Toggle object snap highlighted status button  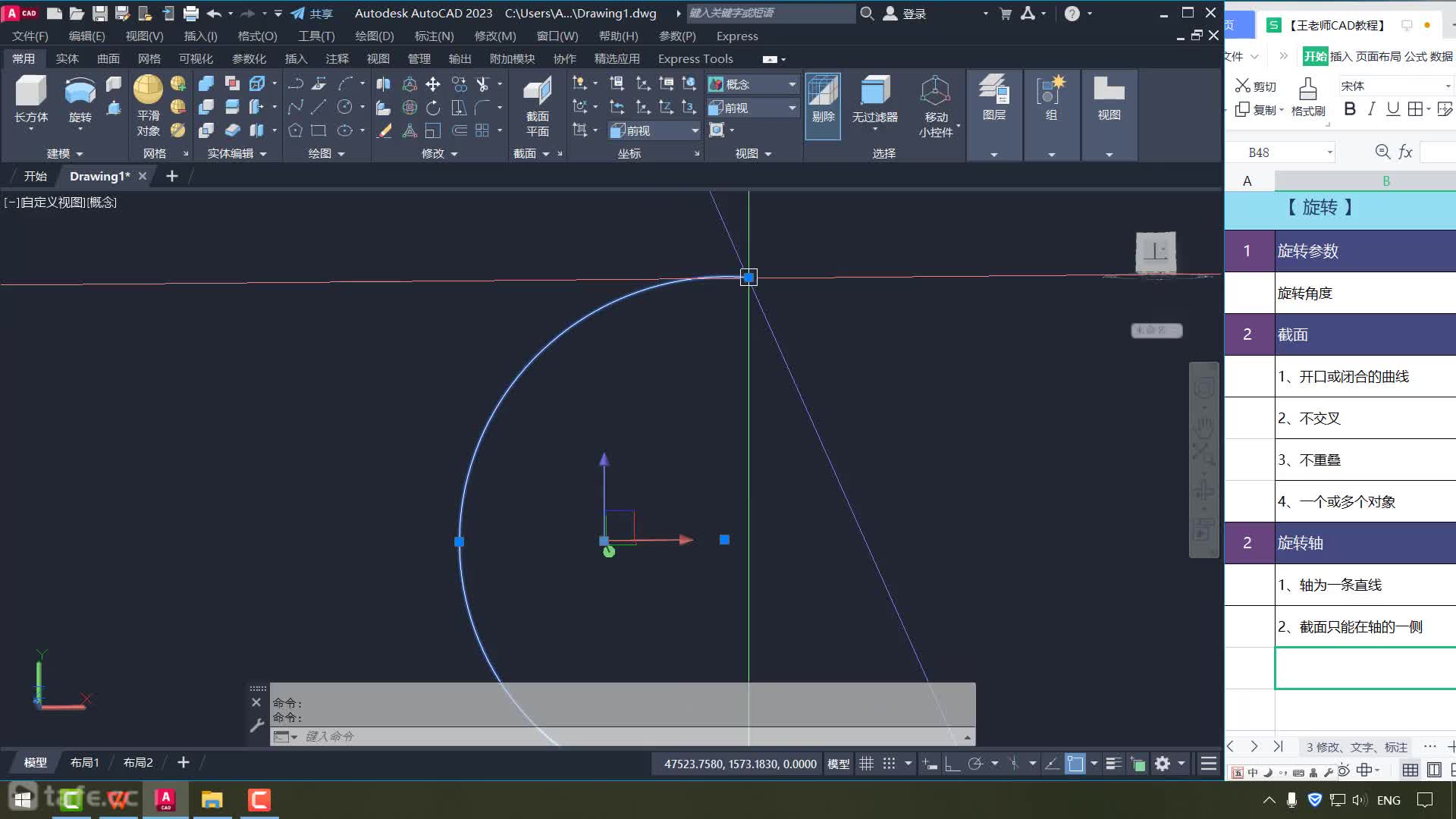point(1075,764)
